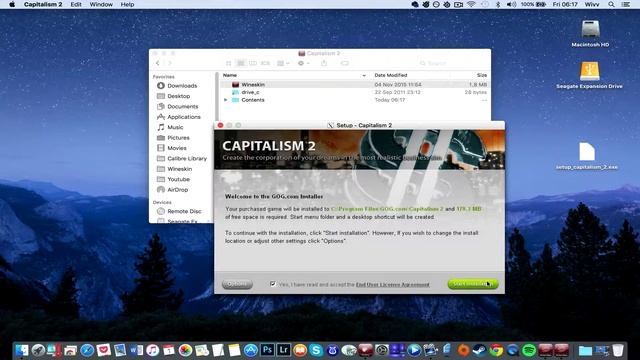Launch Spotify from the Dock
Viewport: 640px width, 360px height.
click(529, 350)
